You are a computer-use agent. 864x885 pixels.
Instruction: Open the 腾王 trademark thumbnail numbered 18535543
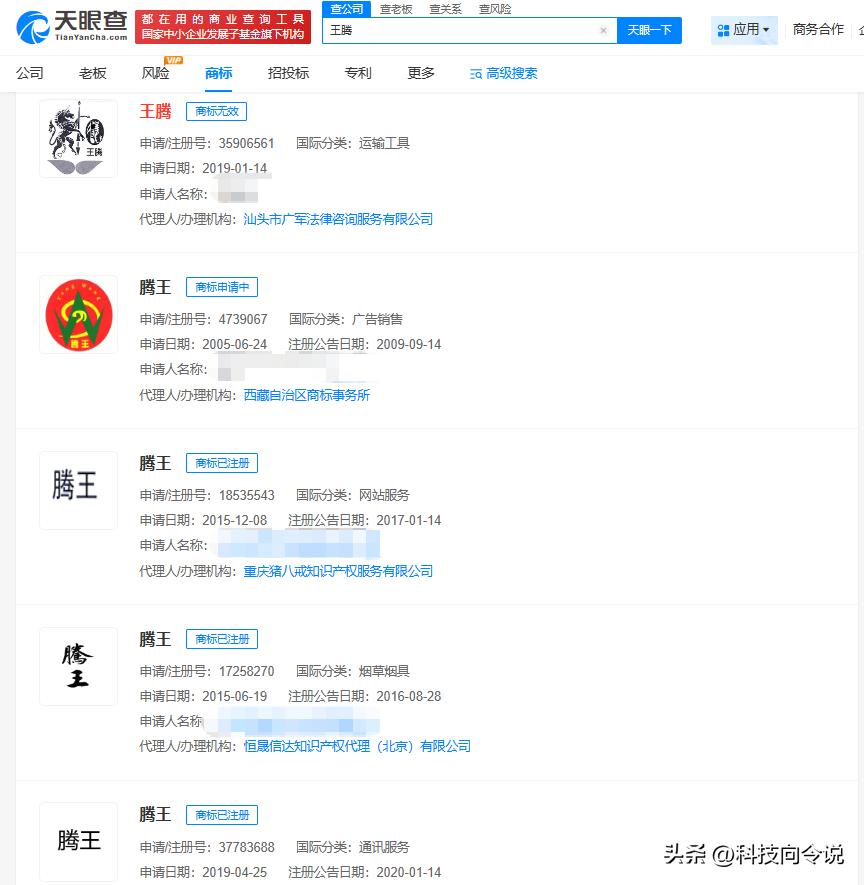click(78, 490)
